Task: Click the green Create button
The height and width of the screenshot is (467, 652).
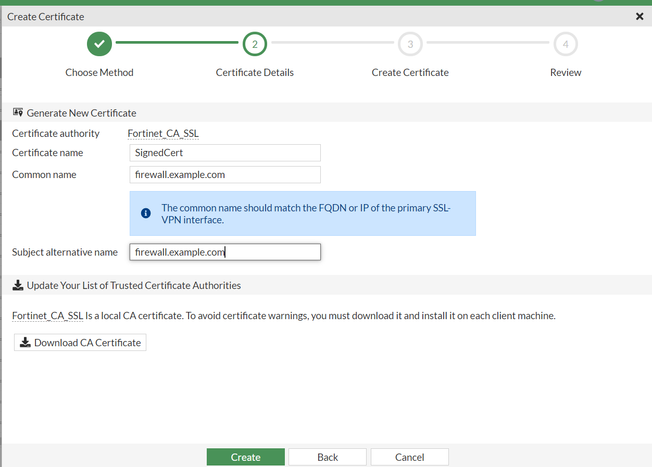Action: (245, 457)
